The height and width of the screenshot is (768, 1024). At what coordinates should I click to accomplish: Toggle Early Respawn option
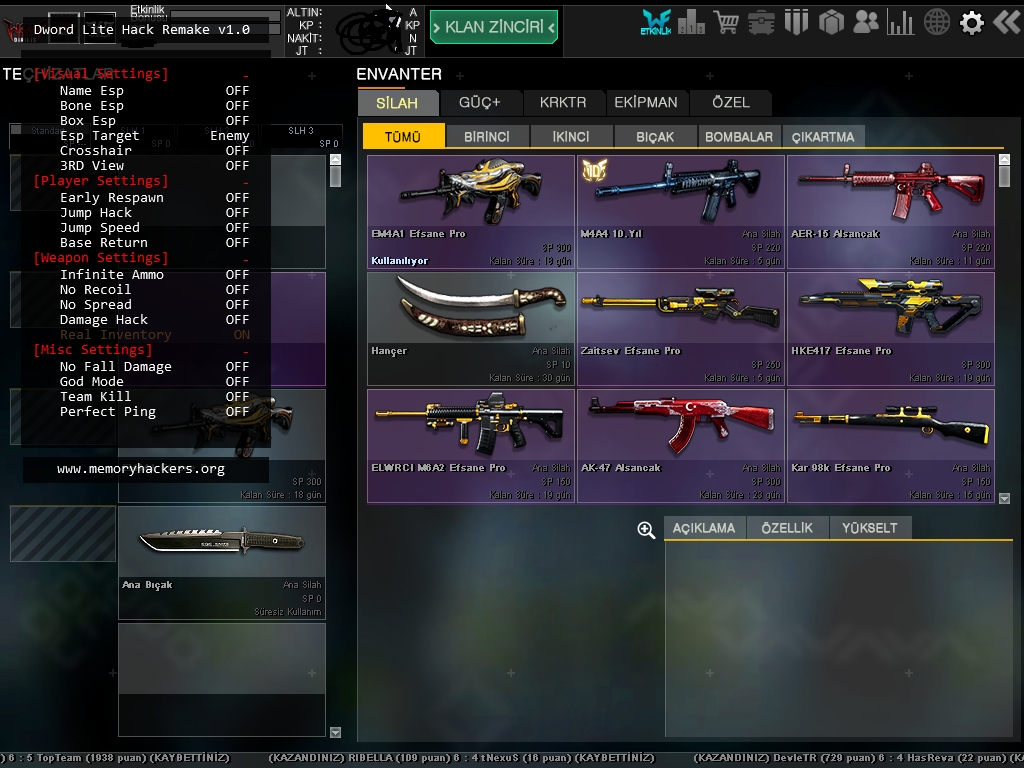(x=154, y=198)
